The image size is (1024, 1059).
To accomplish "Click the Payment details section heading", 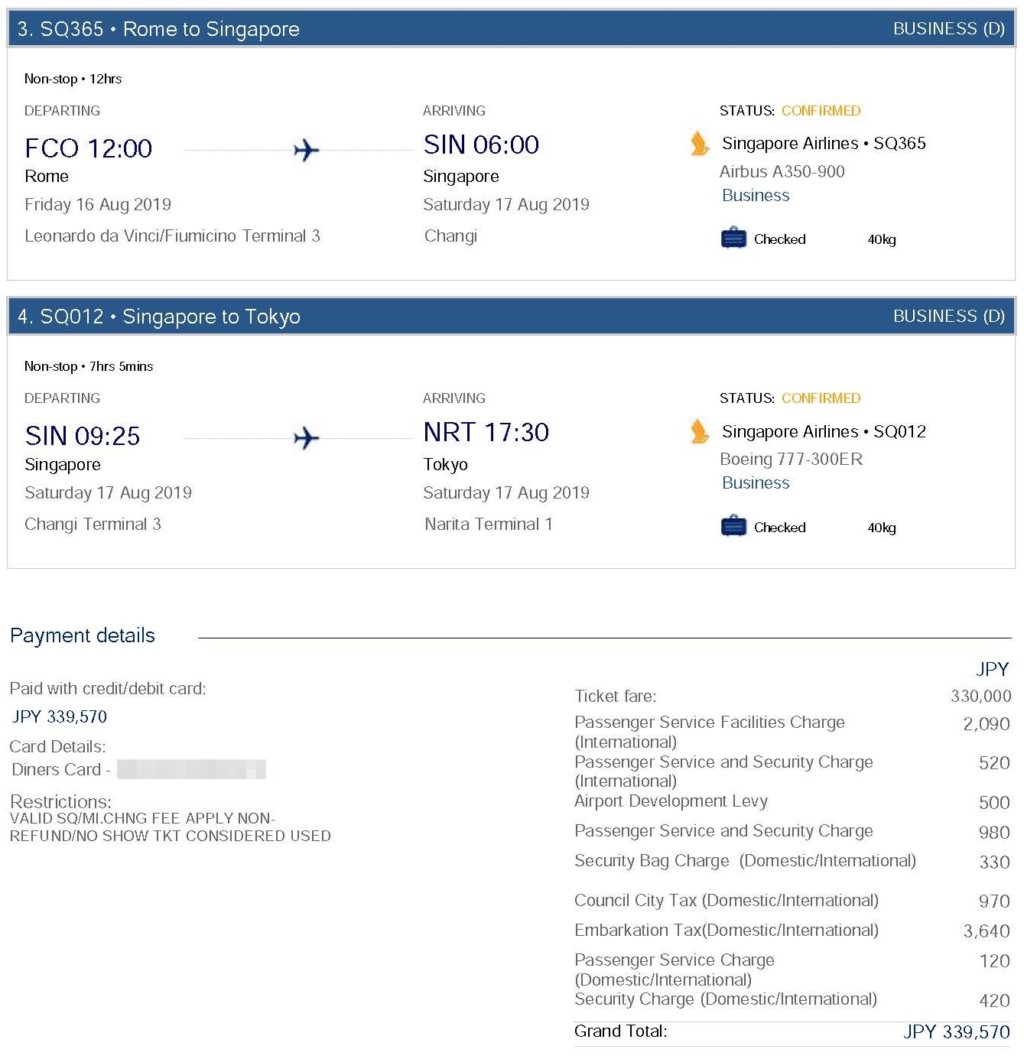I will 82,636.
